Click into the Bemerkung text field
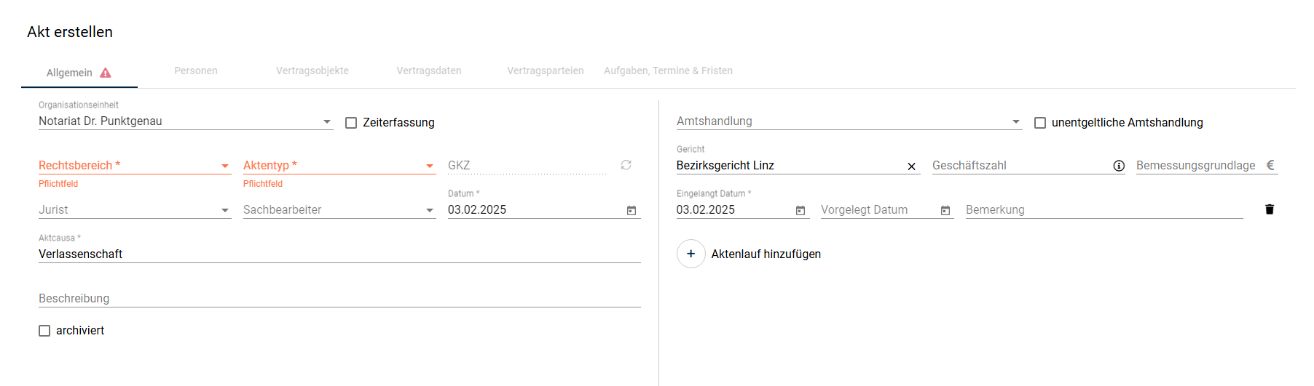 pos(1104,210)
